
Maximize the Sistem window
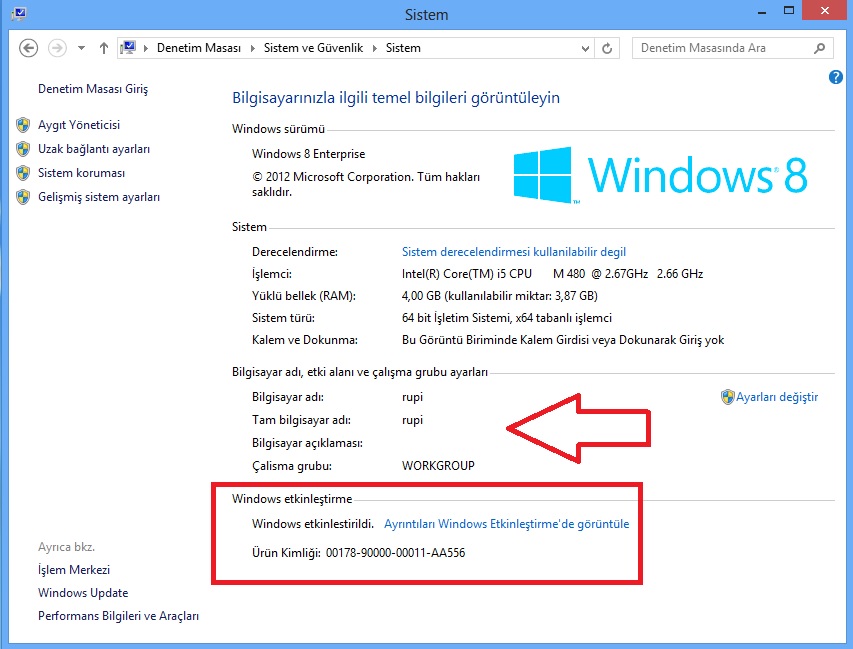pos(789,11)
